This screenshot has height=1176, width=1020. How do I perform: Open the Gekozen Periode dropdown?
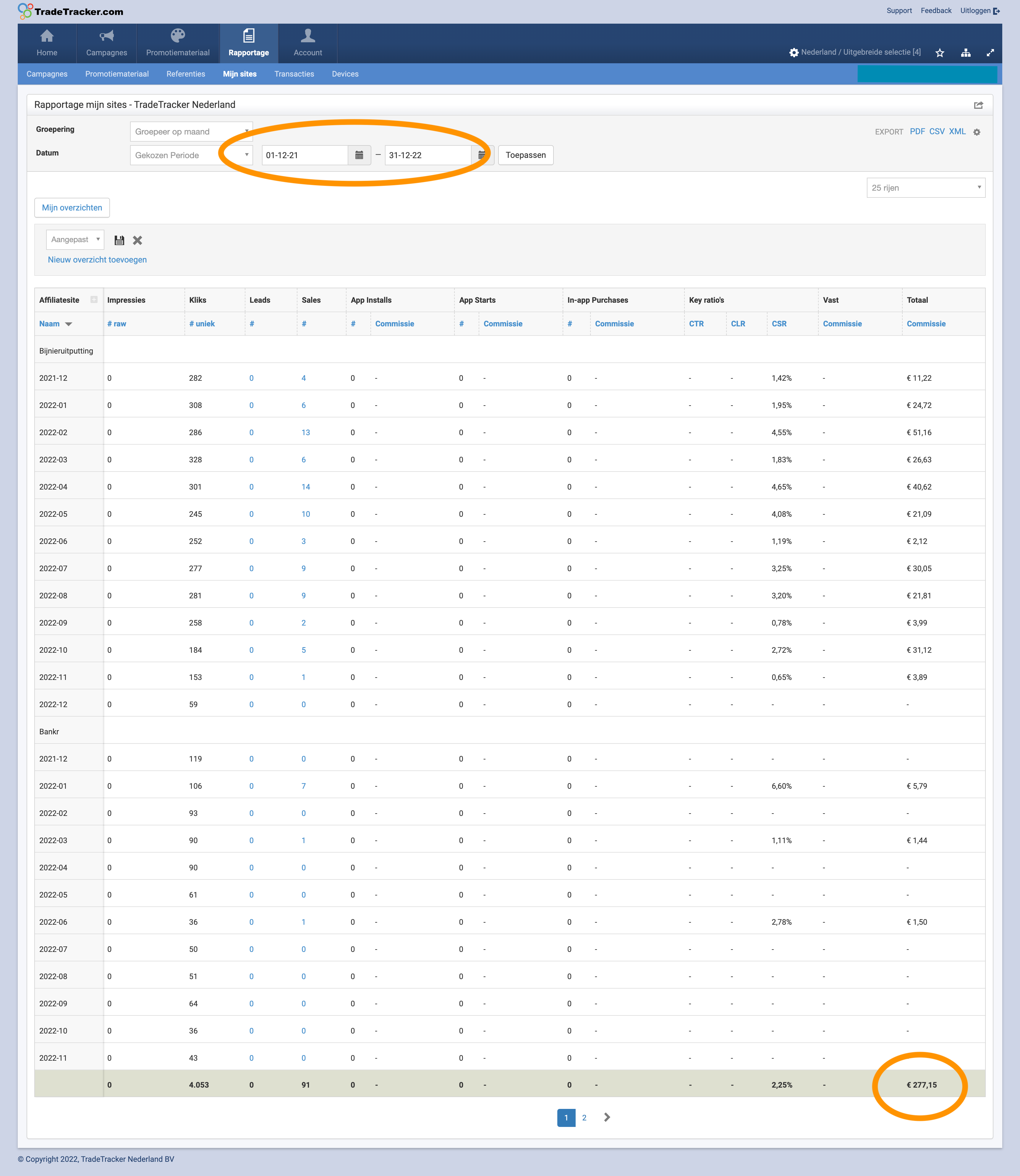pos(191,155)
